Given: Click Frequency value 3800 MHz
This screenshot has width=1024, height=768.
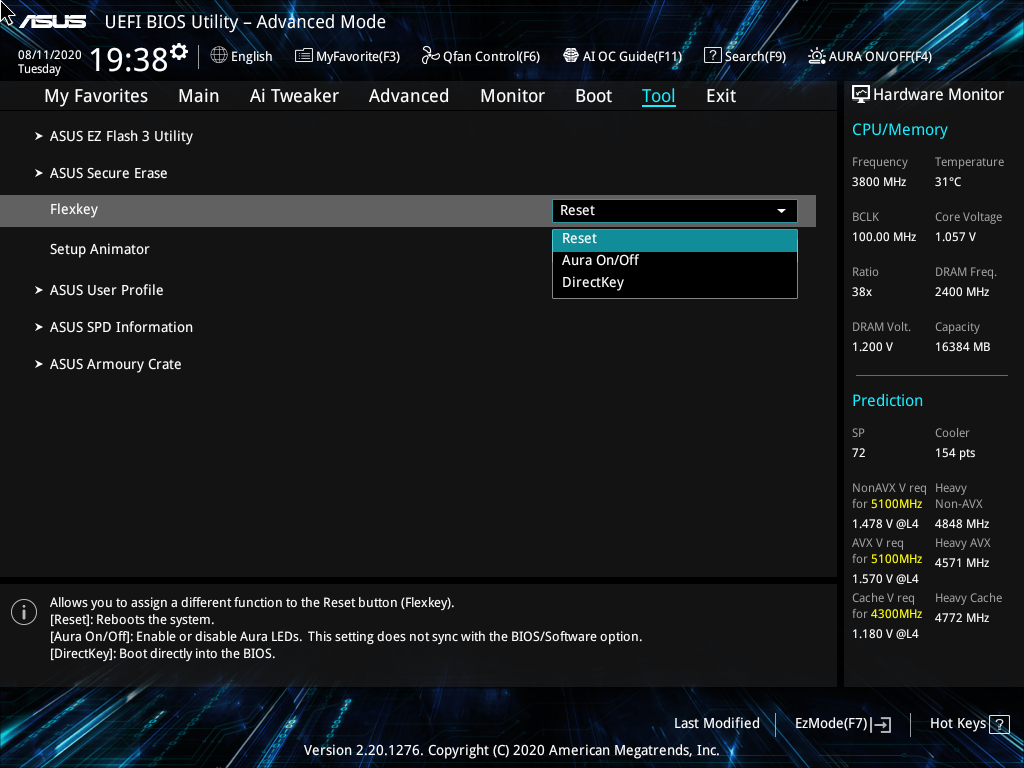Looking at the screenshot, I should click(x=878, y=182).
